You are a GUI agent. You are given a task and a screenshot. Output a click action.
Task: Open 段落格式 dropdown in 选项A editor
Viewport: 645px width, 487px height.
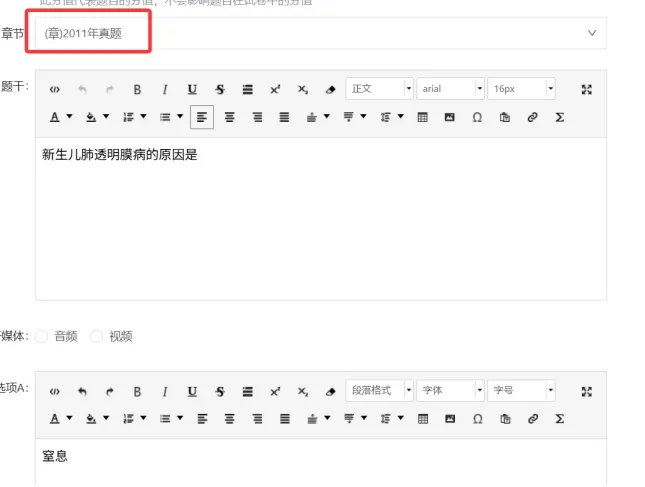(379, 390)
